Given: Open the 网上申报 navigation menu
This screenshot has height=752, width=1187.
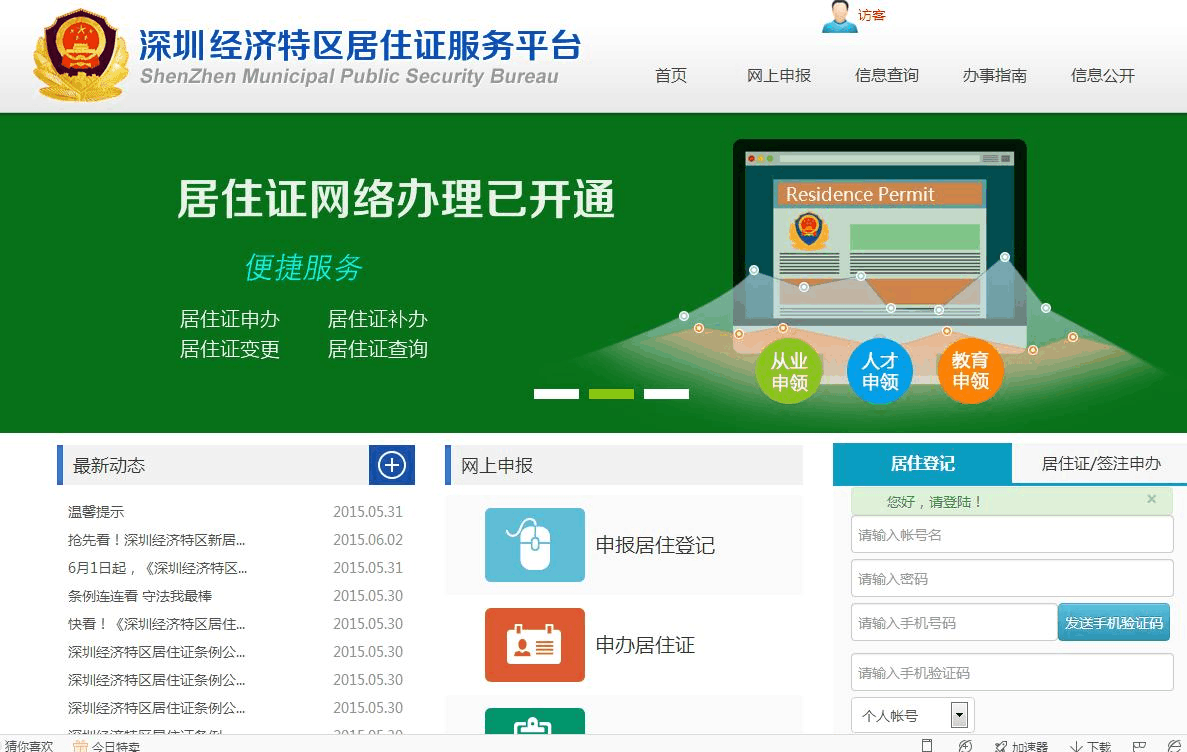Looking at the screenshot, I should click(779, 76).
